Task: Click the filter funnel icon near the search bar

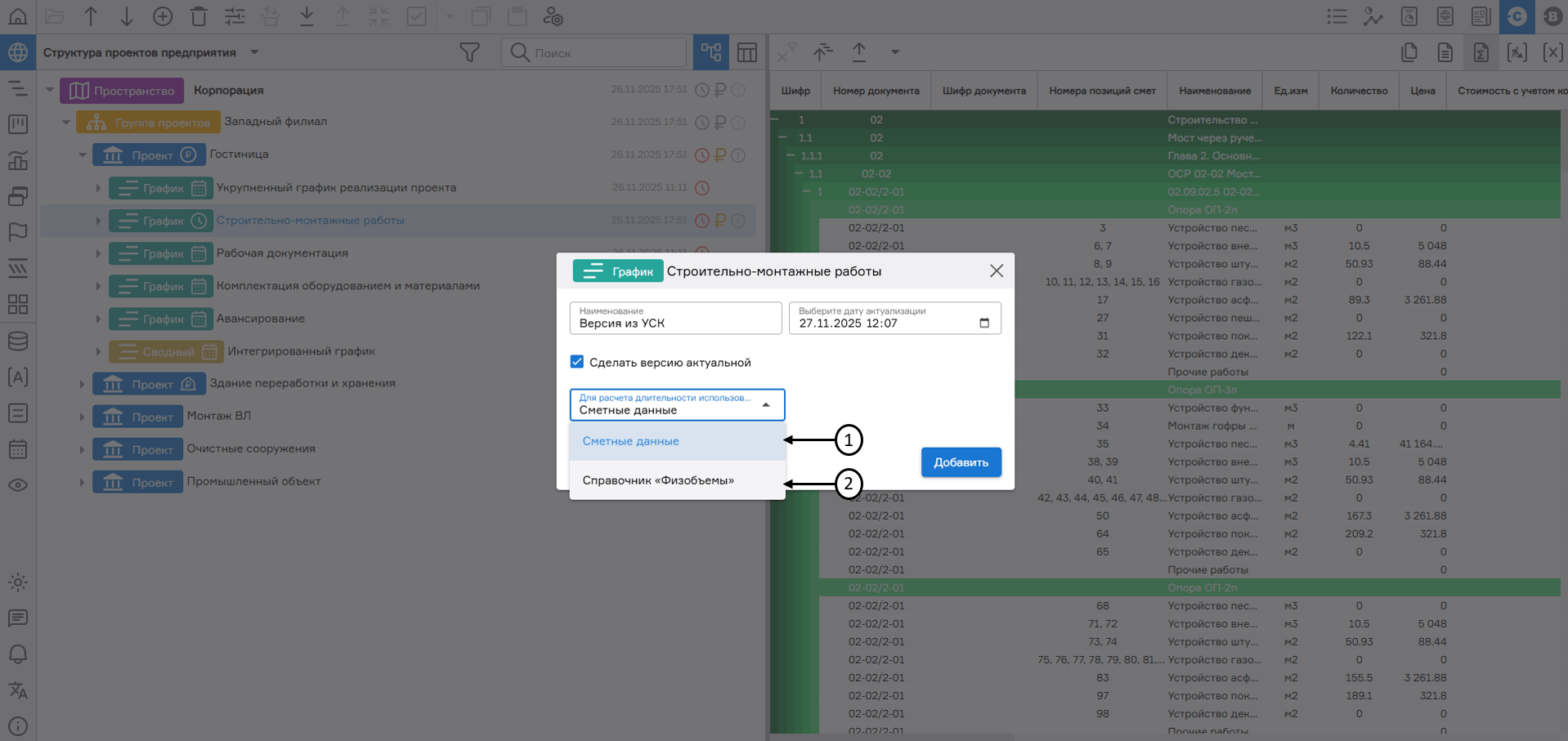Action: coord(469,51)
